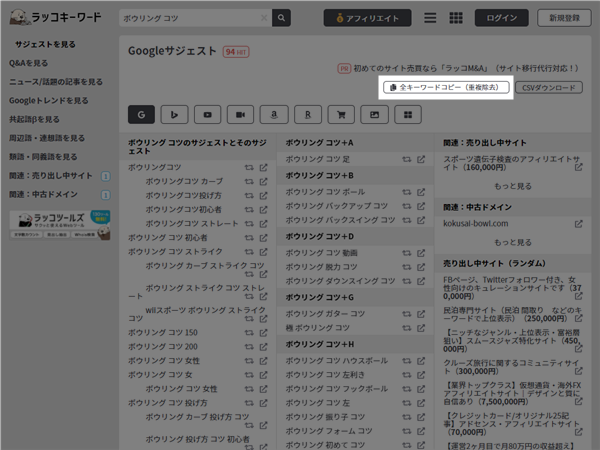Click the ボウリング ダウンスイング コツ keyword

click(x=340, y=281)
